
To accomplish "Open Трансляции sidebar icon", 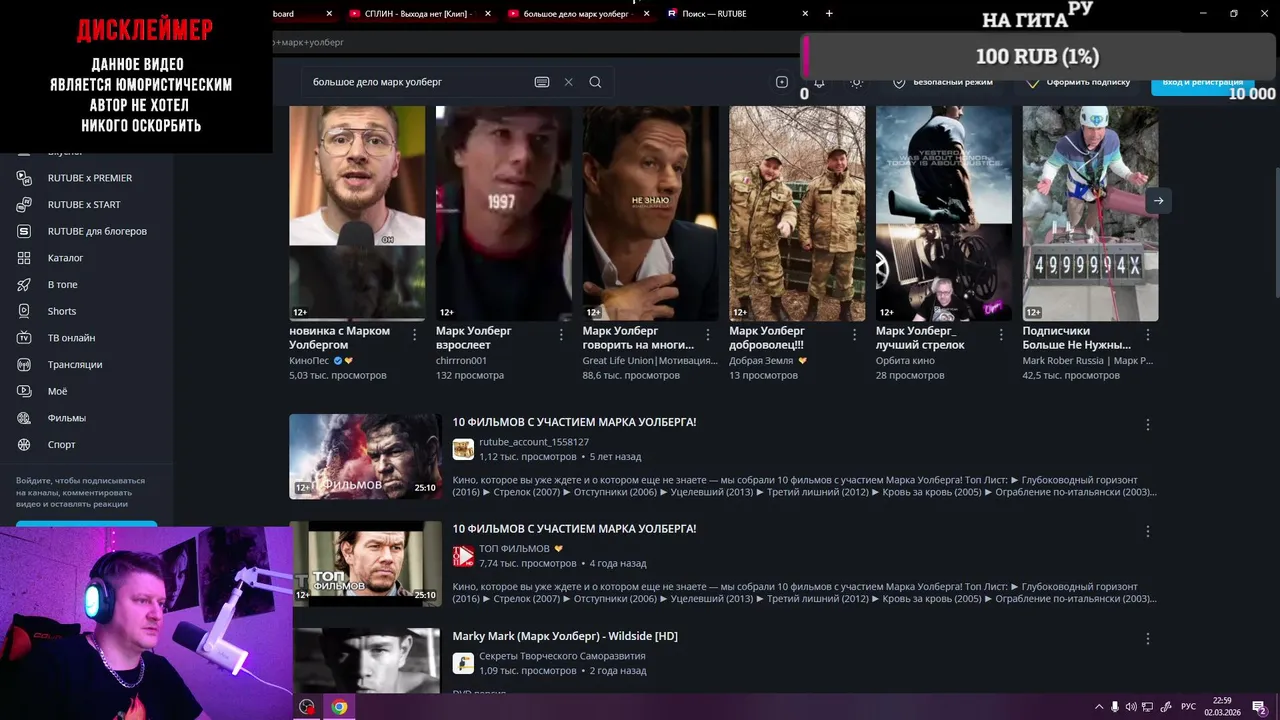I will click(25, 365).
